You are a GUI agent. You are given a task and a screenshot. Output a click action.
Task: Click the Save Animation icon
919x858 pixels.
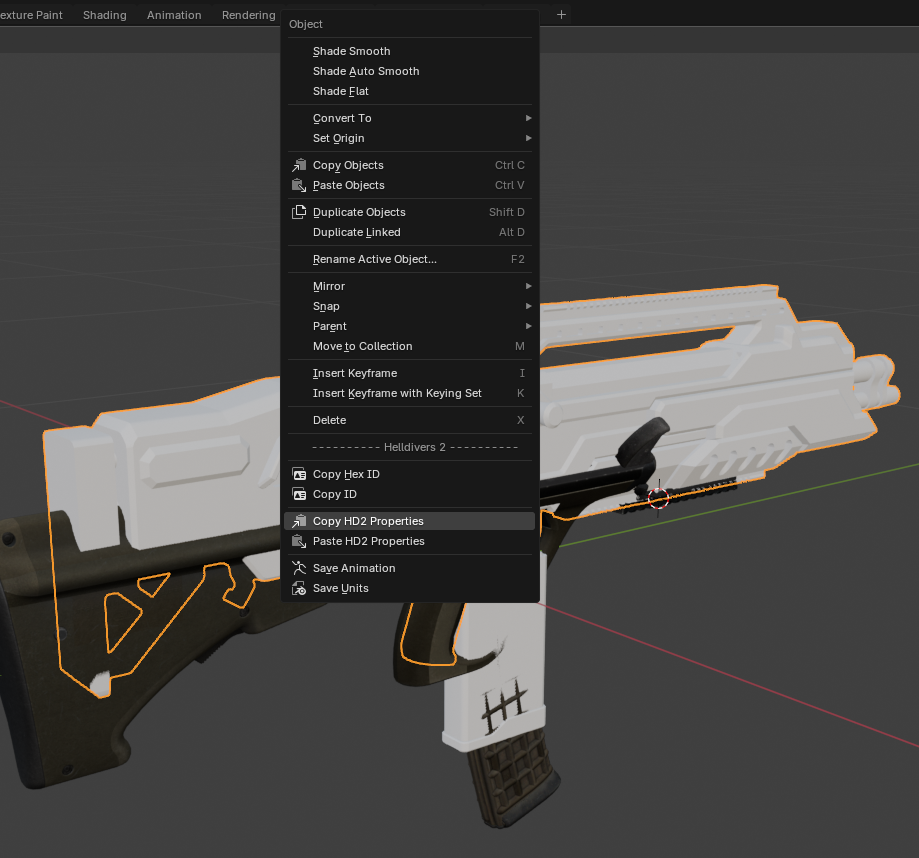[298, 568]
